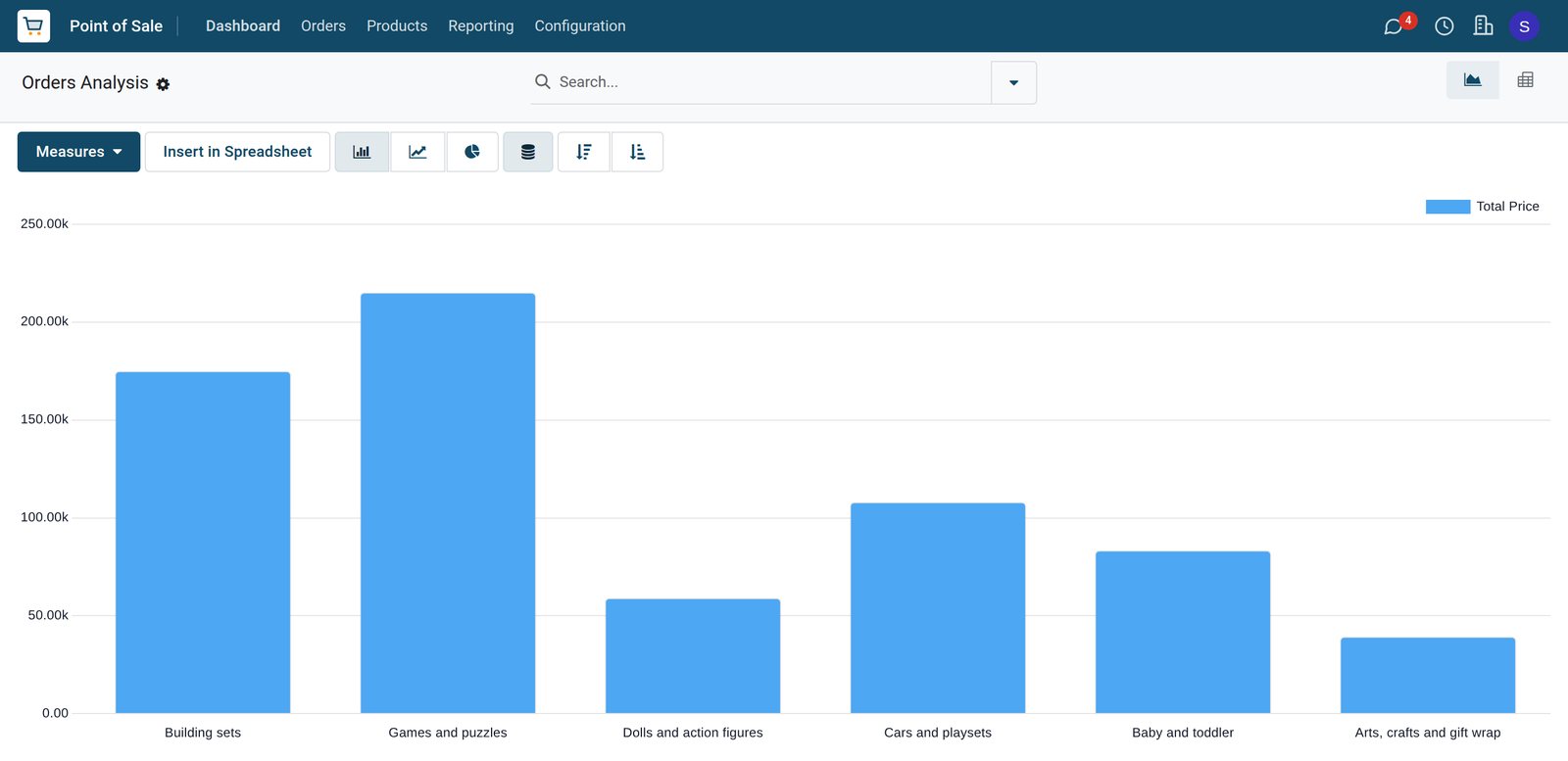Click the gear icon next to Orders Analysis
The image size is (1568, 761).
tap(163, 84)
